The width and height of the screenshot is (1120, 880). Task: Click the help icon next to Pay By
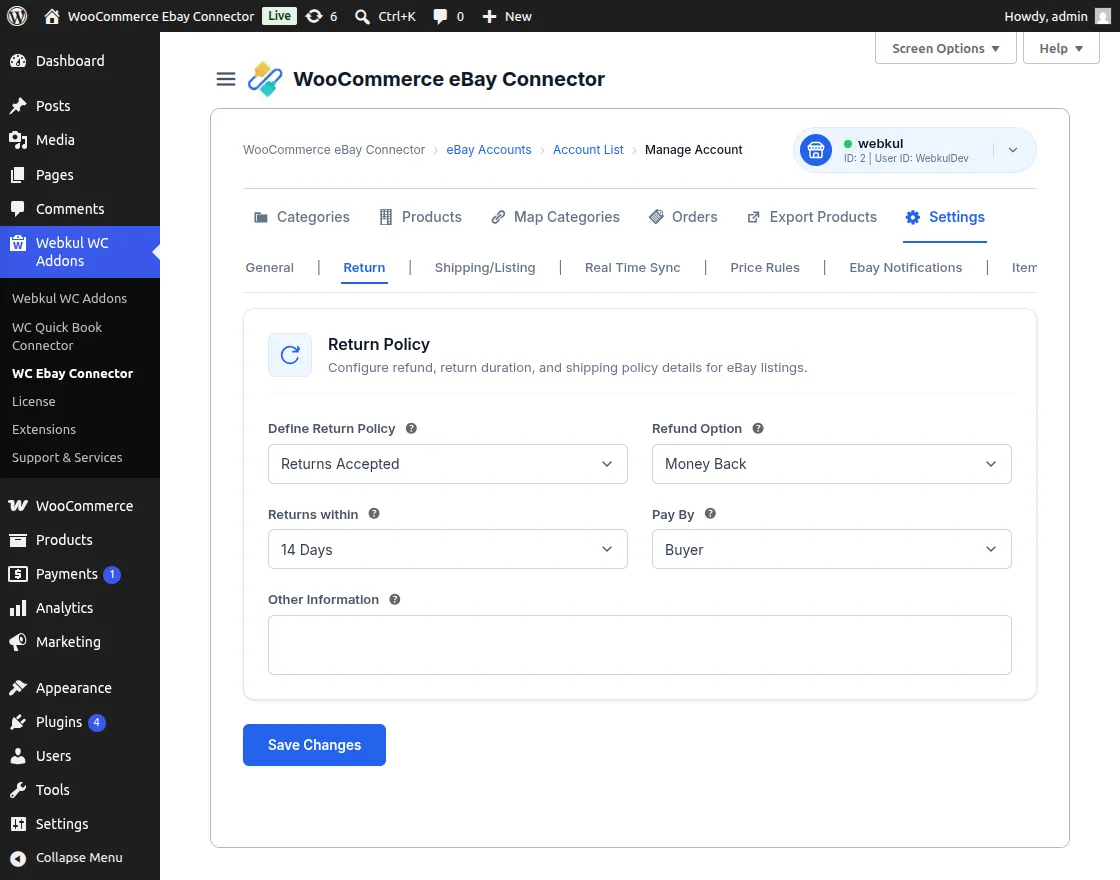[711, 514]
